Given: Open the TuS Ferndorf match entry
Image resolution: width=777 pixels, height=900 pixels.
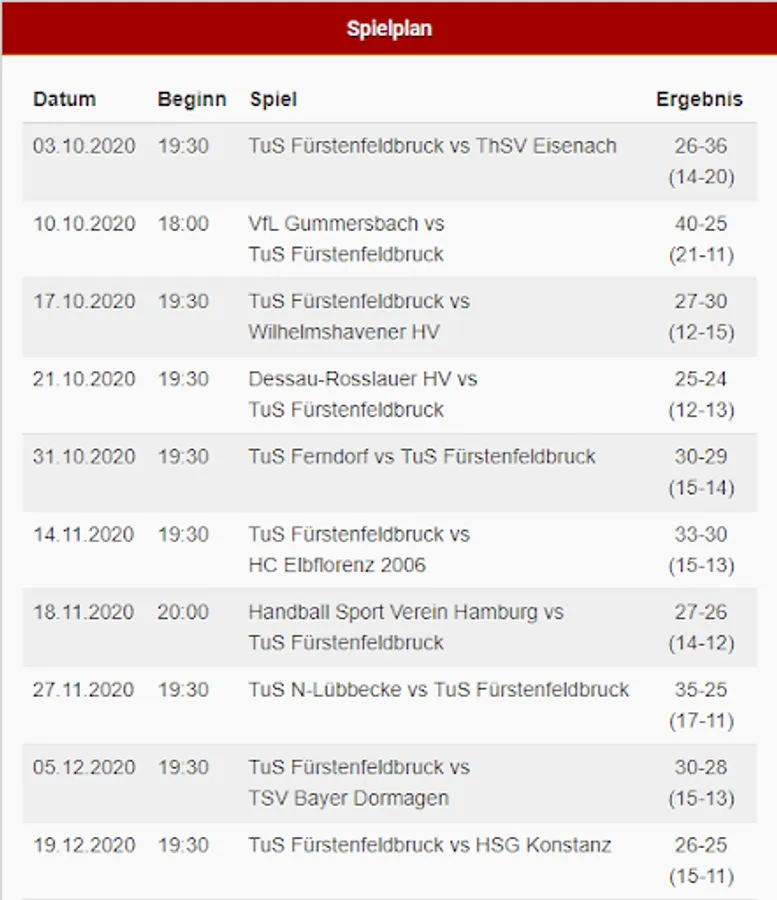Looking at the screenshot, I should pyautogui.click(x=421, y=457).
